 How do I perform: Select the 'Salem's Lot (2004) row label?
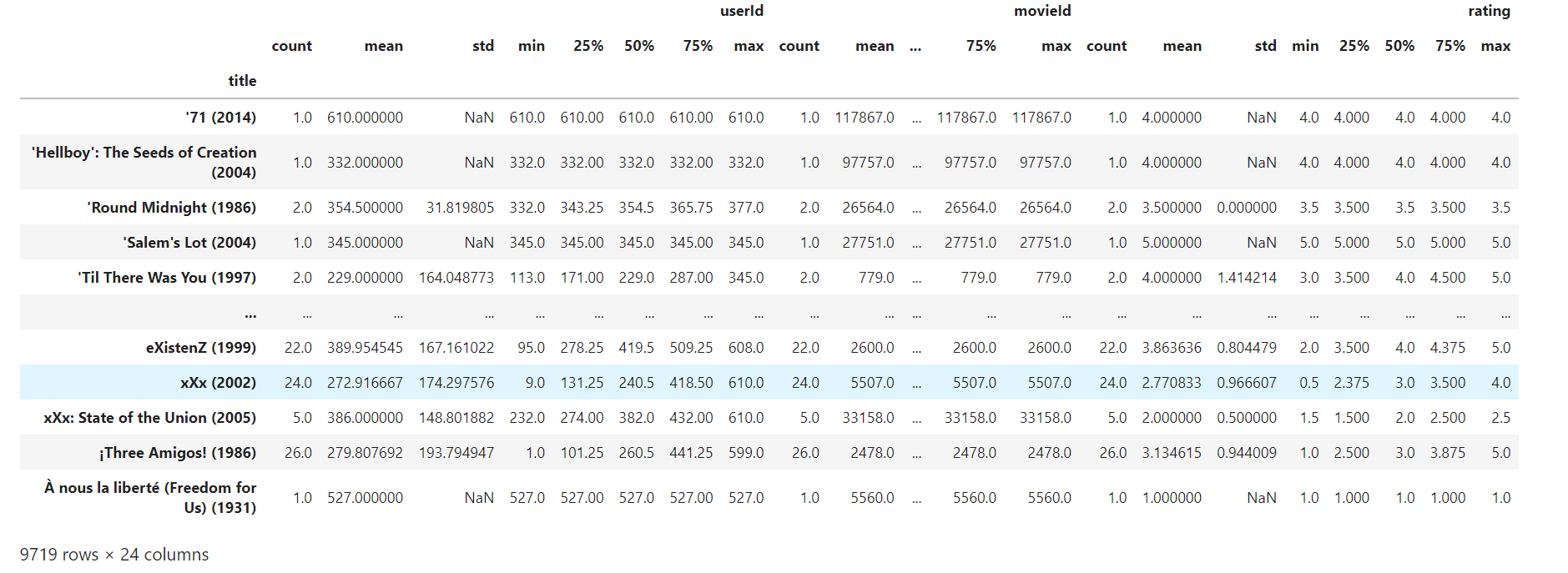pyautogui.click(x=189, y=243)
